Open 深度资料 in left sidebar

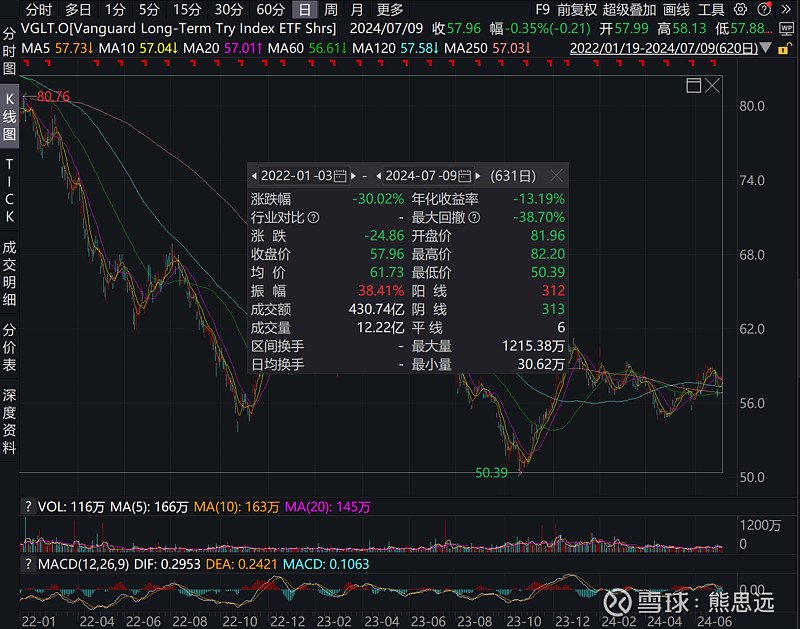(x=9, y=421)
